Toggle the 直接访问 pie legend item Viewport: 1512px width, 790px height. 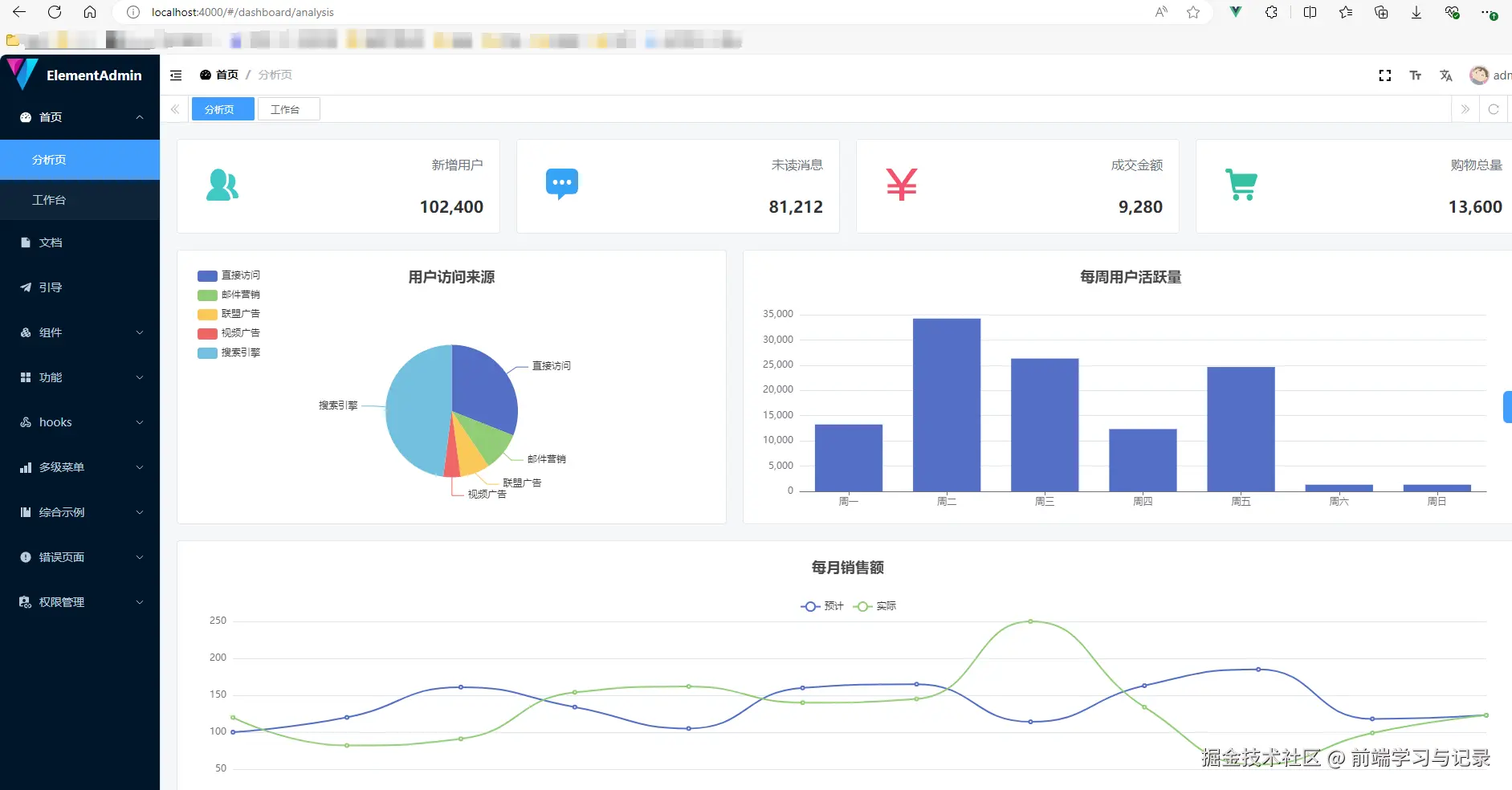(229, 275)
